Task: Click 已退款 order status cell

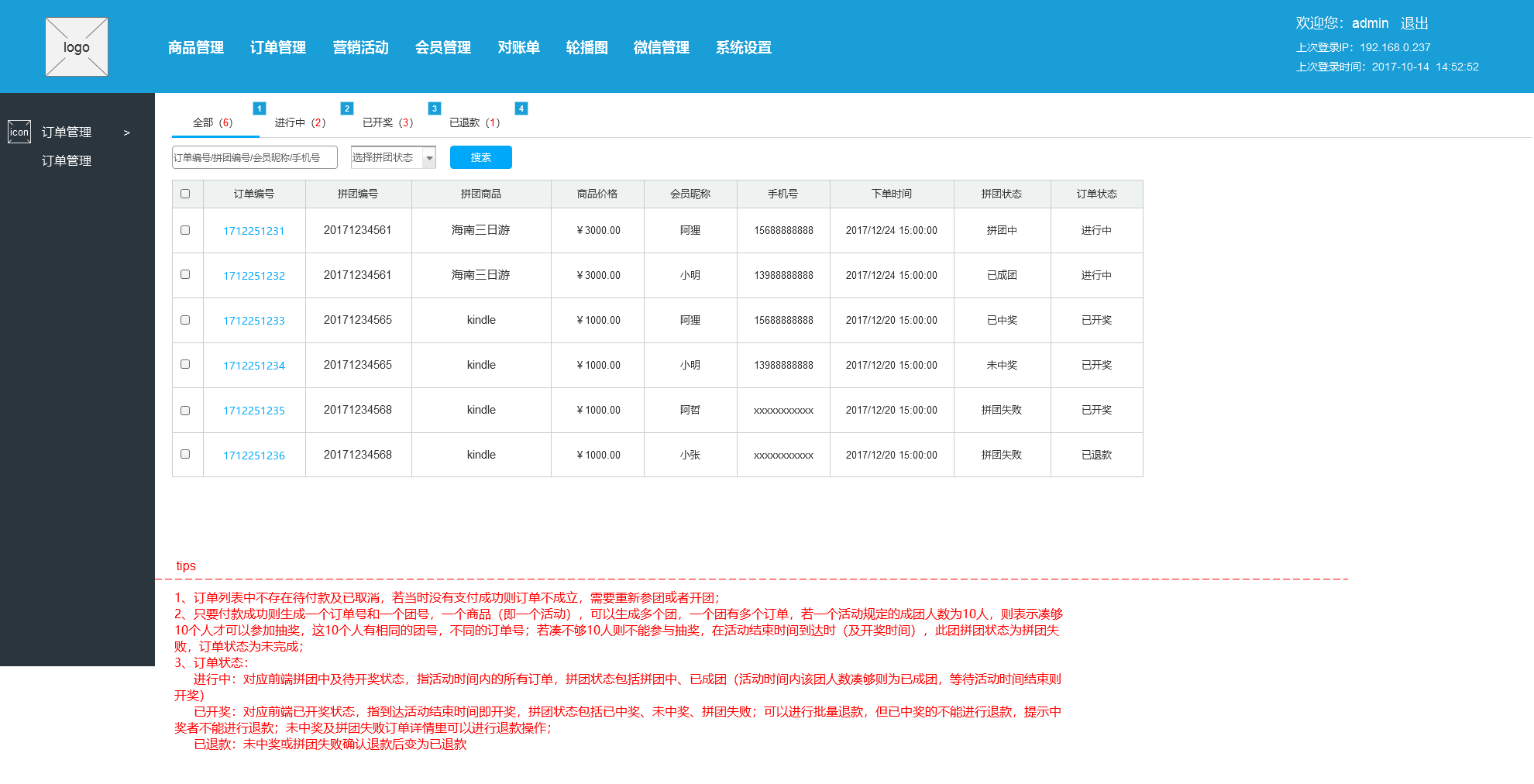Action: 1097,455
